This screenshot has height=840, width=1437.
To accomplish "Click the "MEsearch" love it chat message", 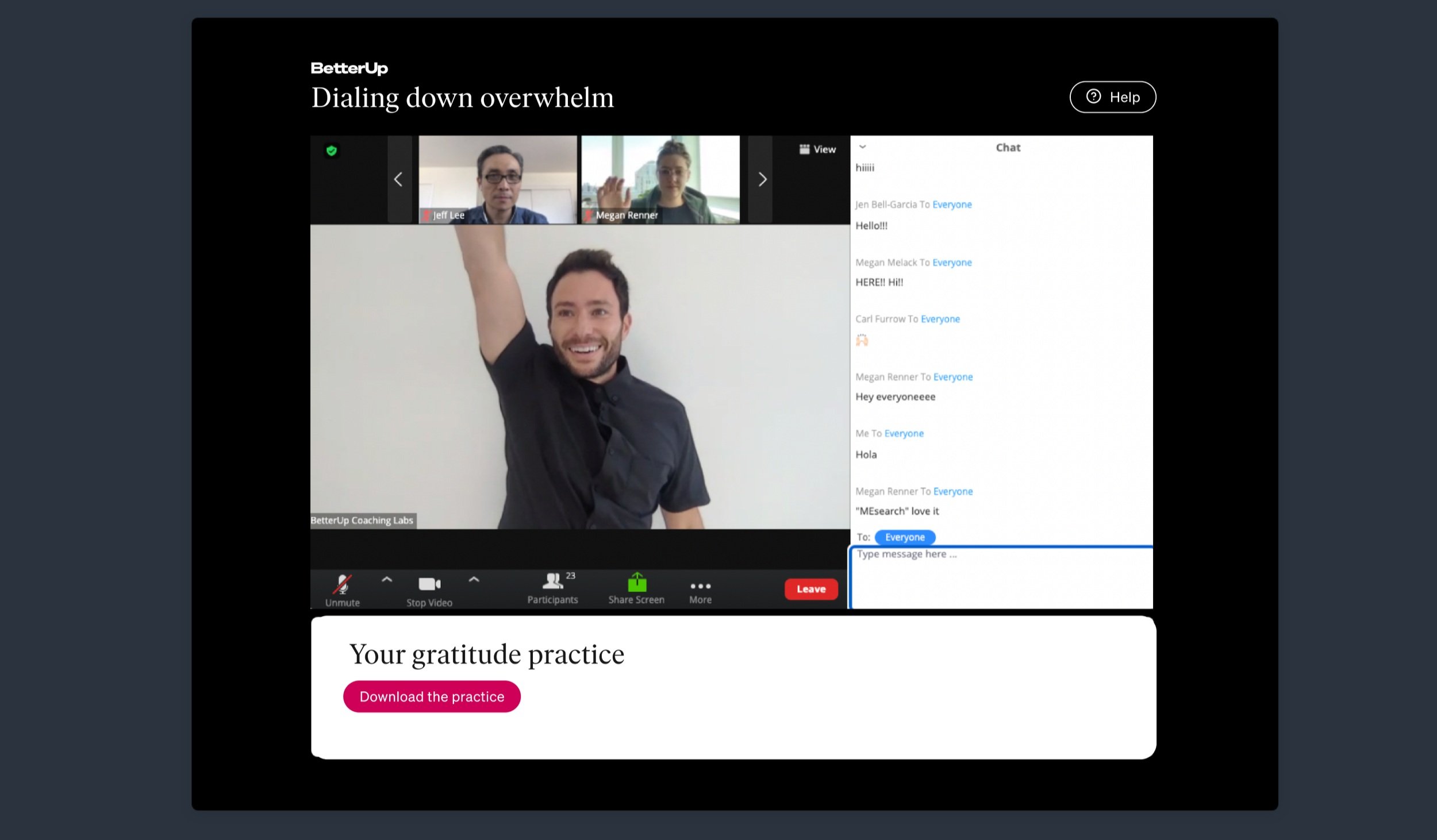I will click(897, 511).
